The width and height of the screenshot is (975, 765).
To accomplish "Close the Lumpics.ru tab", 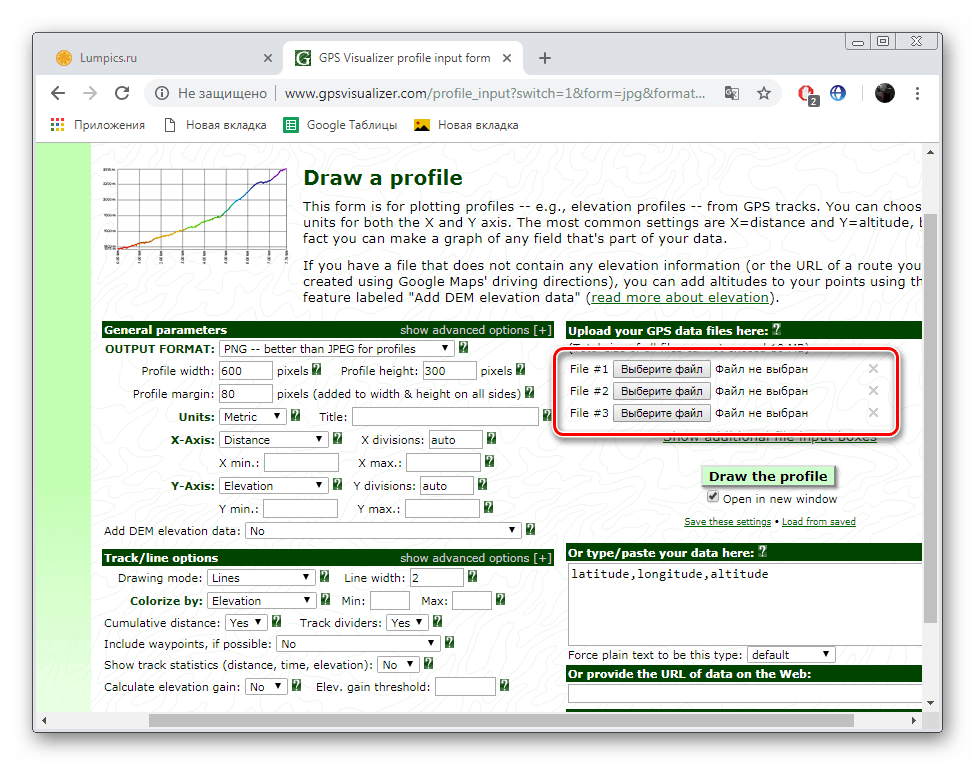I will pyautogui.click(x=268, y=58).
